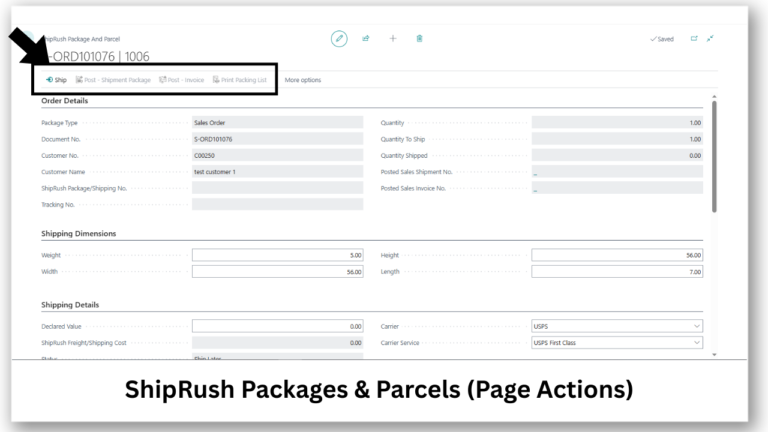This screenshot has height=432, width=768.
Task: Click the Tracking No. field
Action: click(x=278, y=204)
